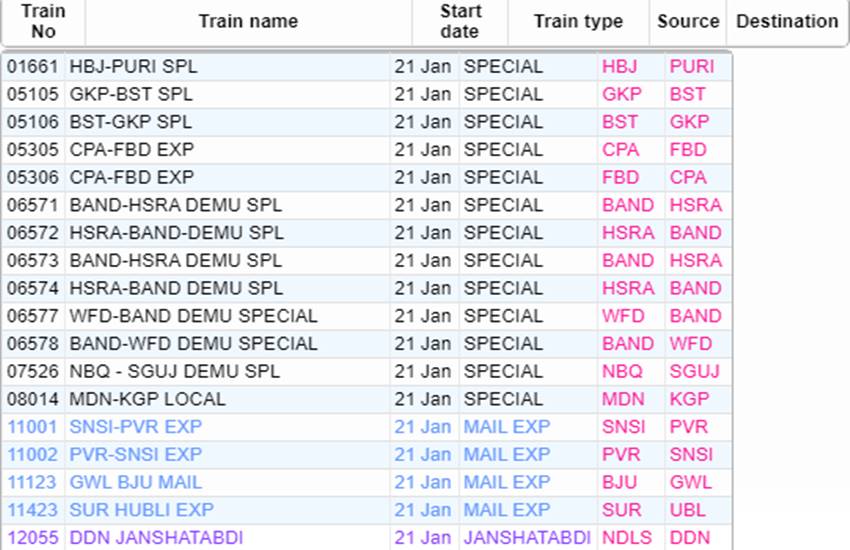
Task: Sort by the Start date column header
Action: pos(460,22)
